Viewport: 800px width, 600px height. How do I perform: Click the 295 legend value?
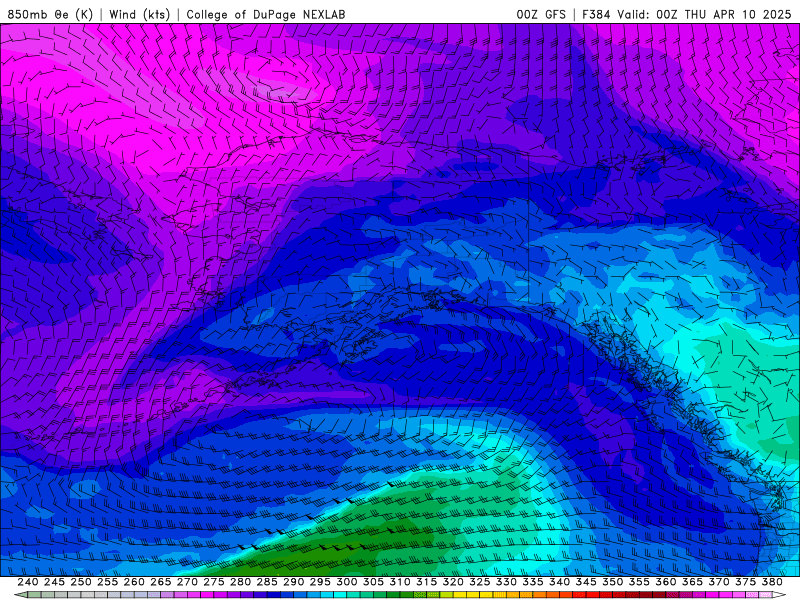coord(320,582)
